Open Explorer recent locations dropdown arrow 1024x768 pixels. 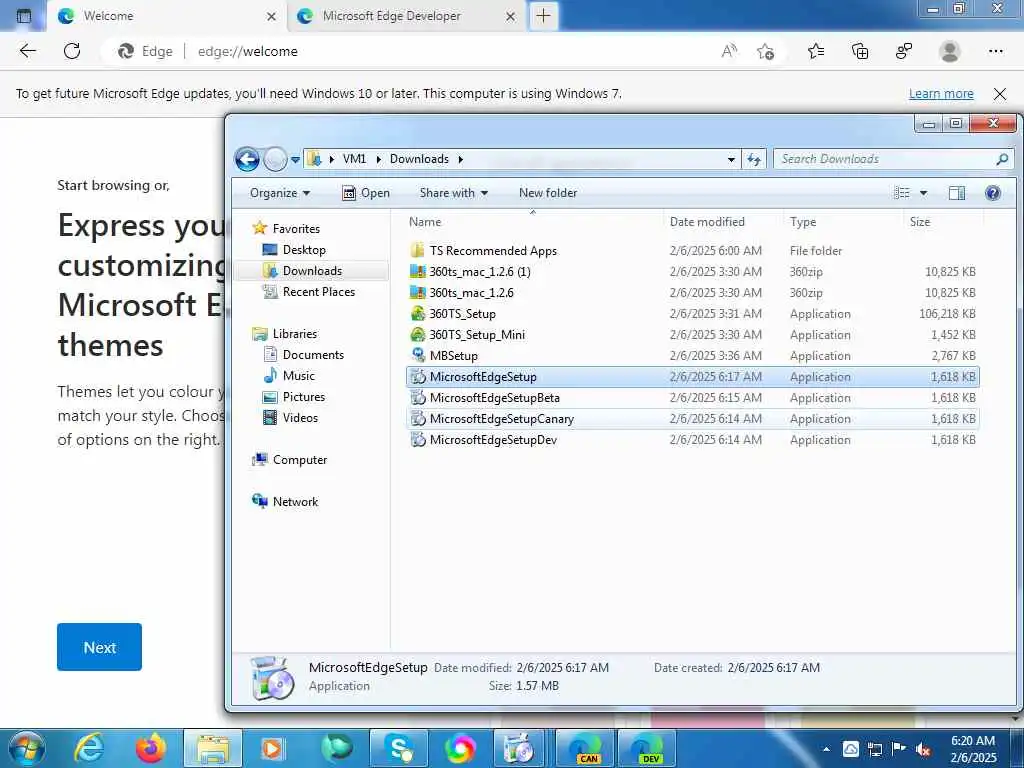tap(295, 159)
